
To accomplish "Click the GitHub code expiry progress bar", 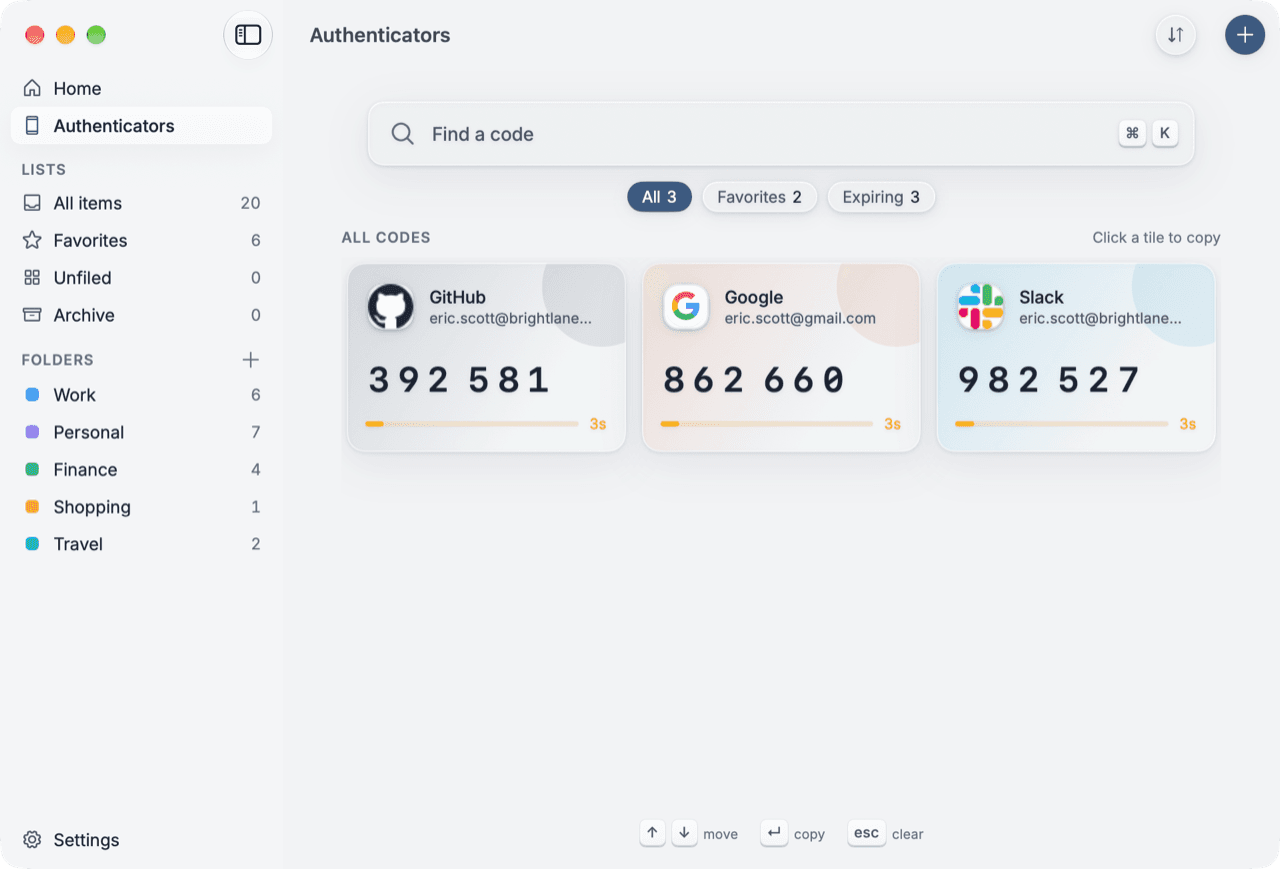I will click(472, 424).
